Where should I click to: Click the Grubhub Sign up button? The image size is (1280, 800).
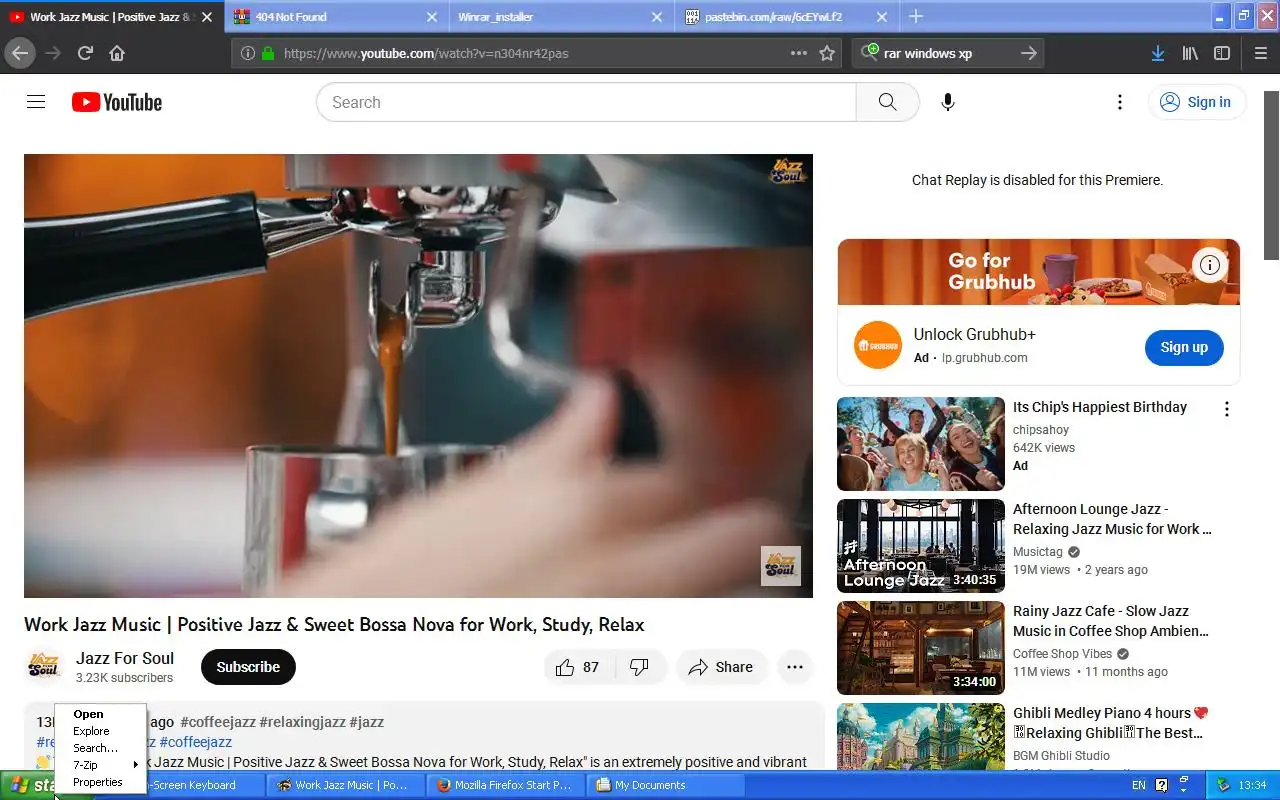pyautogui.click(x=1184, y=347)
